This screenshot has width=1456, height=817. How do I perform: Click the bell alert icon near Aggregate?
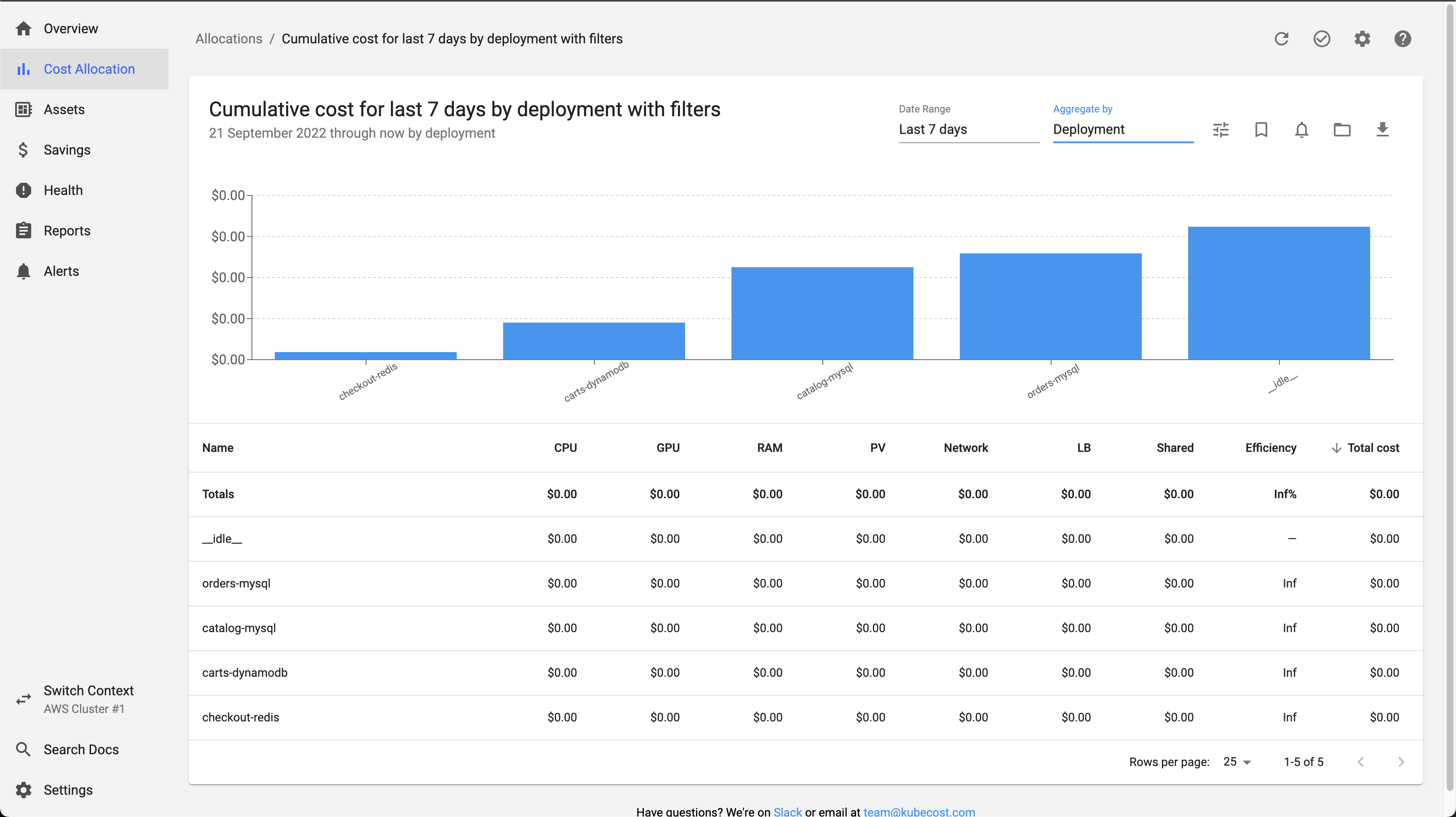tap(1302, 130)
